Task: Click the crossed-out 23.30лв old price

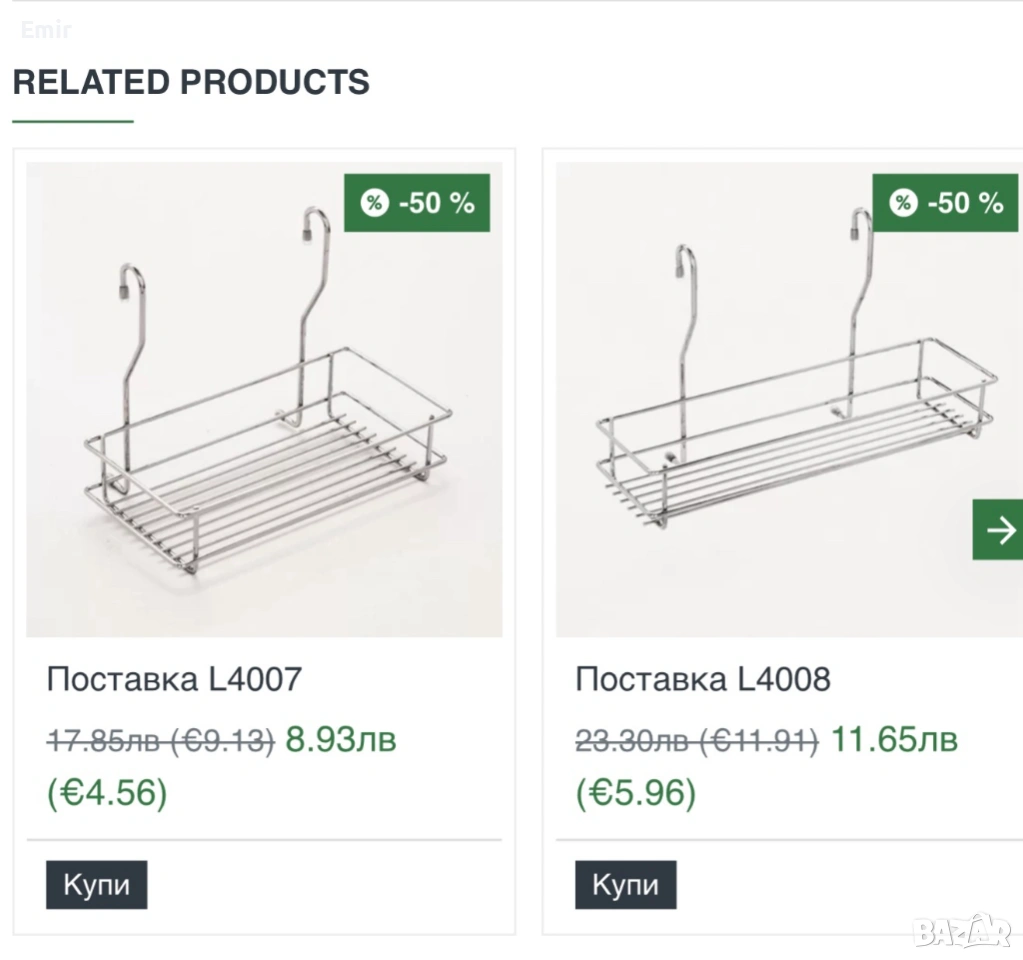Action: 696,741
